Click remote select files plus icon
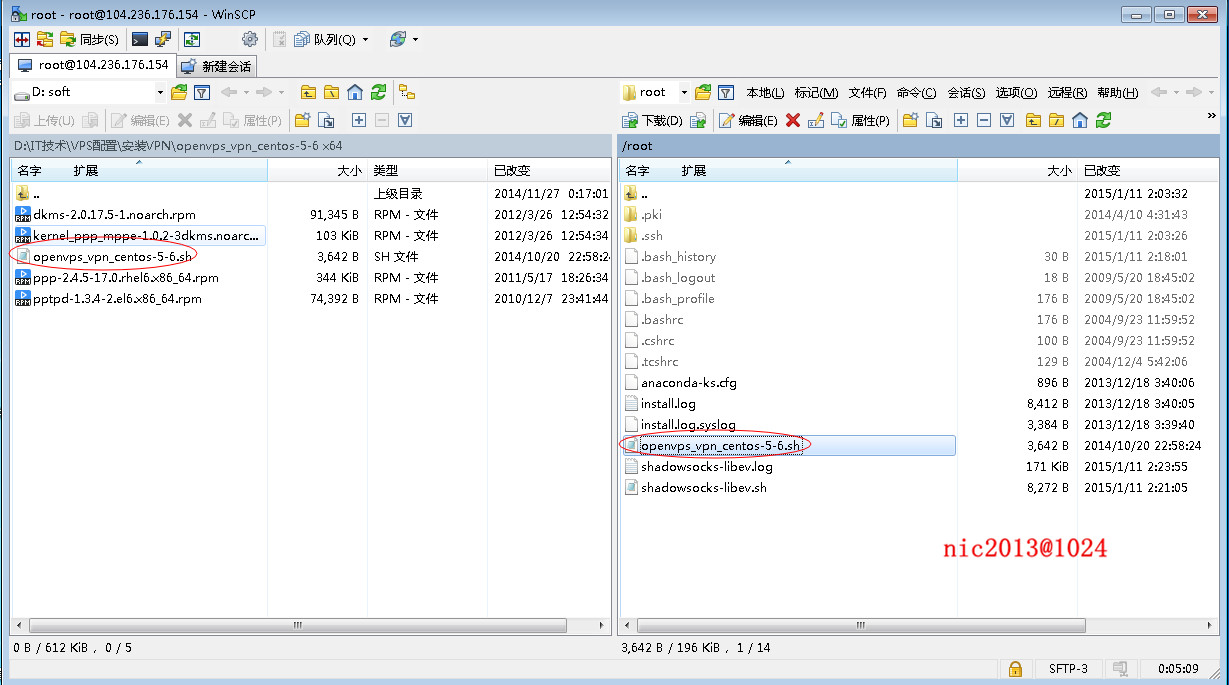This screenshot has width=1229, height=685. tap(961, 120)
